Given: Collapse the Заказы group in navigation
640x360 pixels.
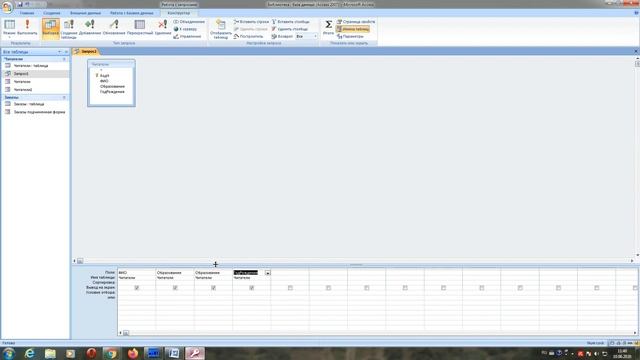Looking at the screenshot, I should tap(64, 98).
